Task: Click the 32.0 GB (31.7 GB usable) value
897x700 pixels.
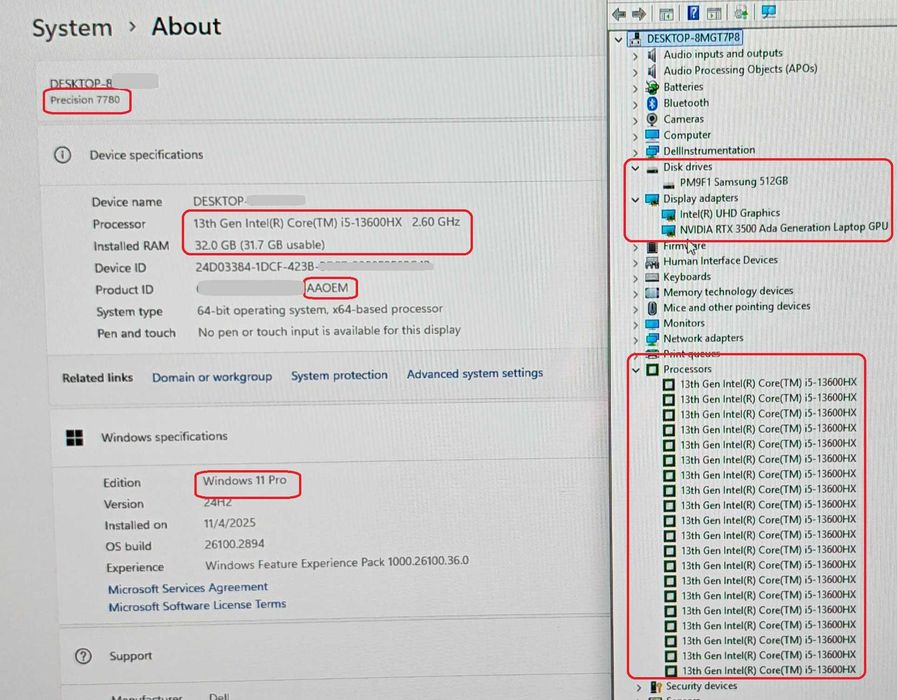Action: pos(260,245)
